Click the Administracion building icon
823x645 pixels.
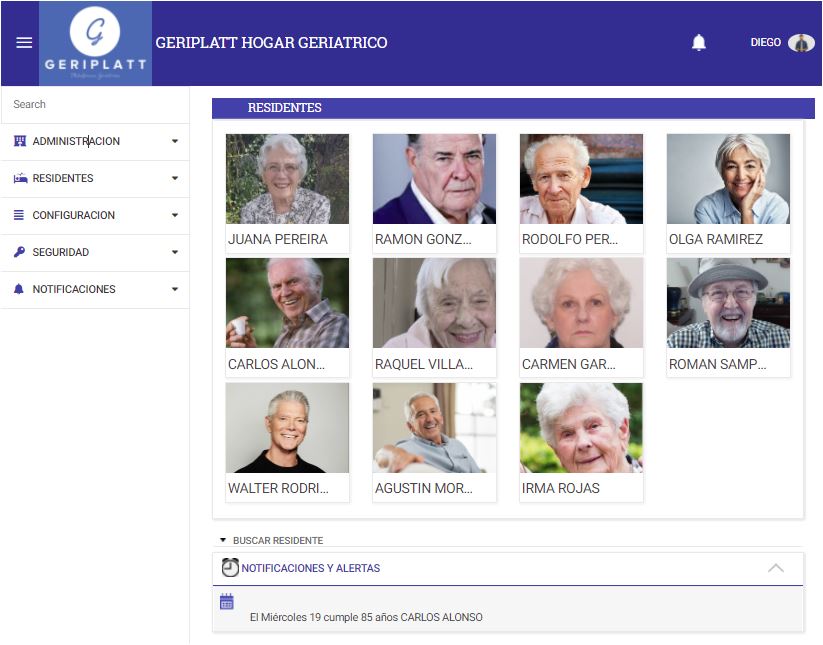pos(19,141)
